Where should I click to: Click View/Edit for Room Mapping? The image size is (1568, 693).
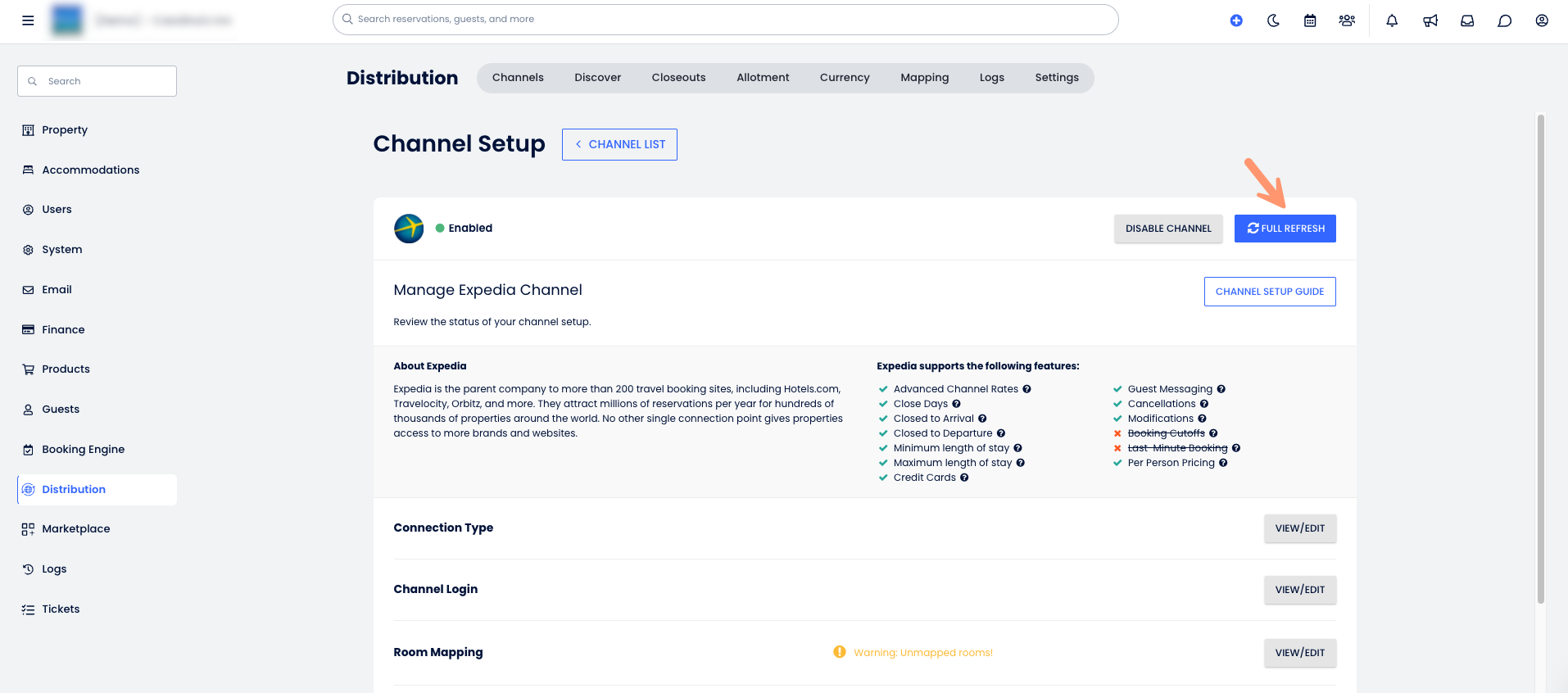1300,653
